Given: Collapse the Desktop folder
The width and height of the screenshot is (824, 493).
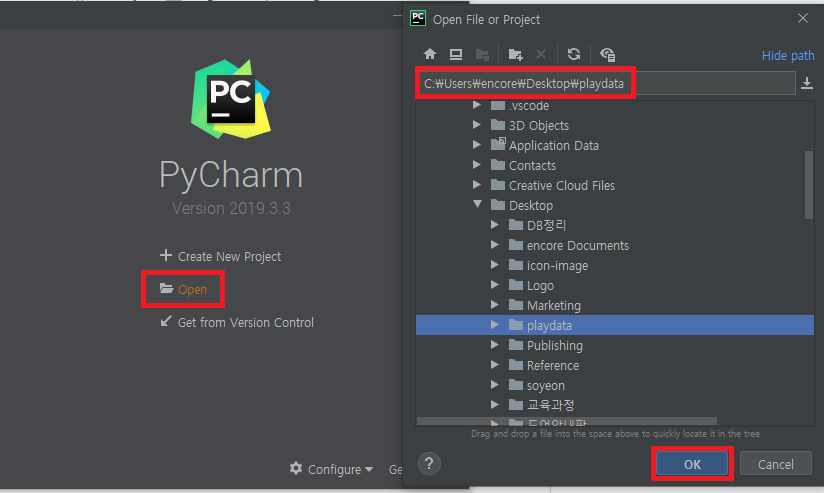Looking at the screenshot, I should [x=477, y=204].
